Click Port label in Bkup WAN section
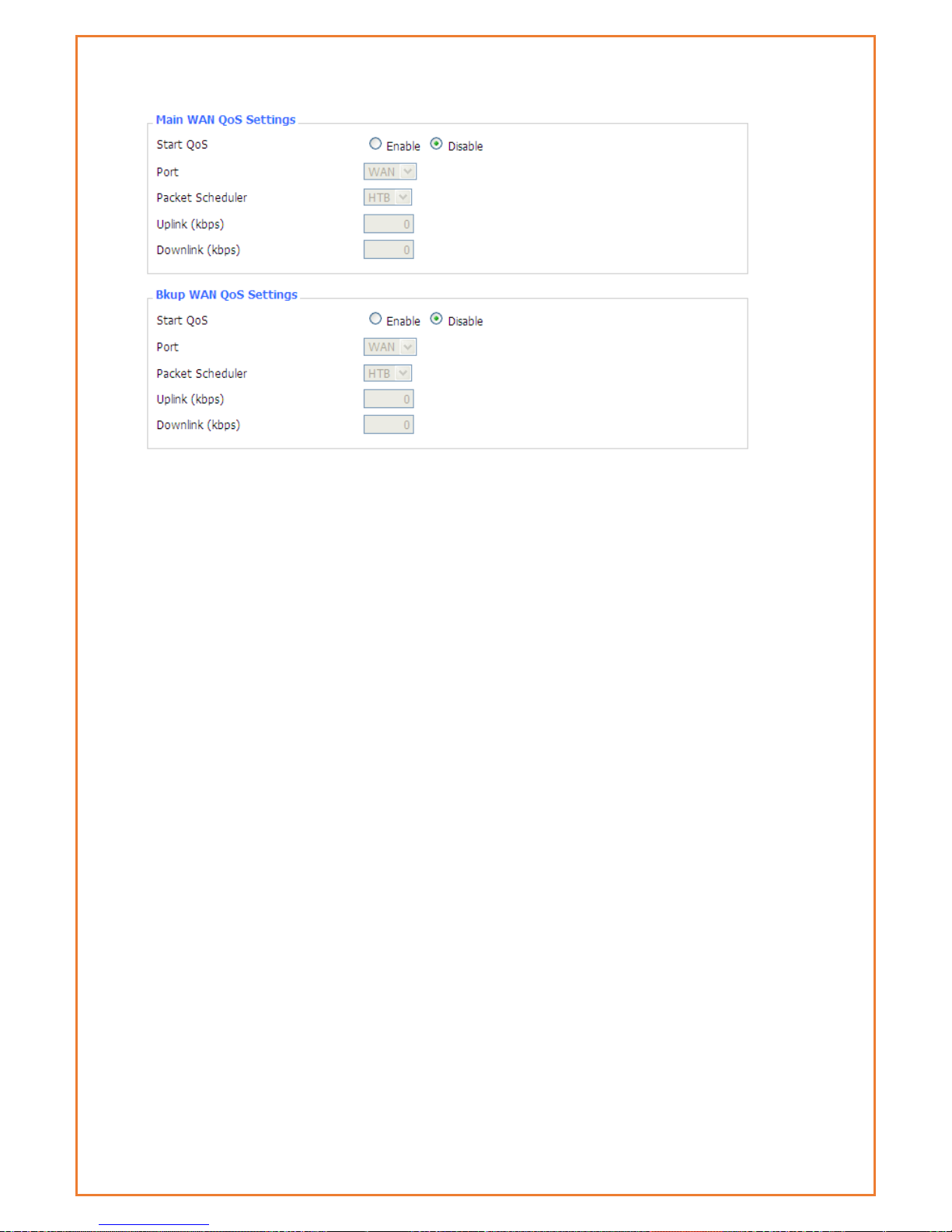This screenshot has width=952, height=1232. [x=167, y=347]
